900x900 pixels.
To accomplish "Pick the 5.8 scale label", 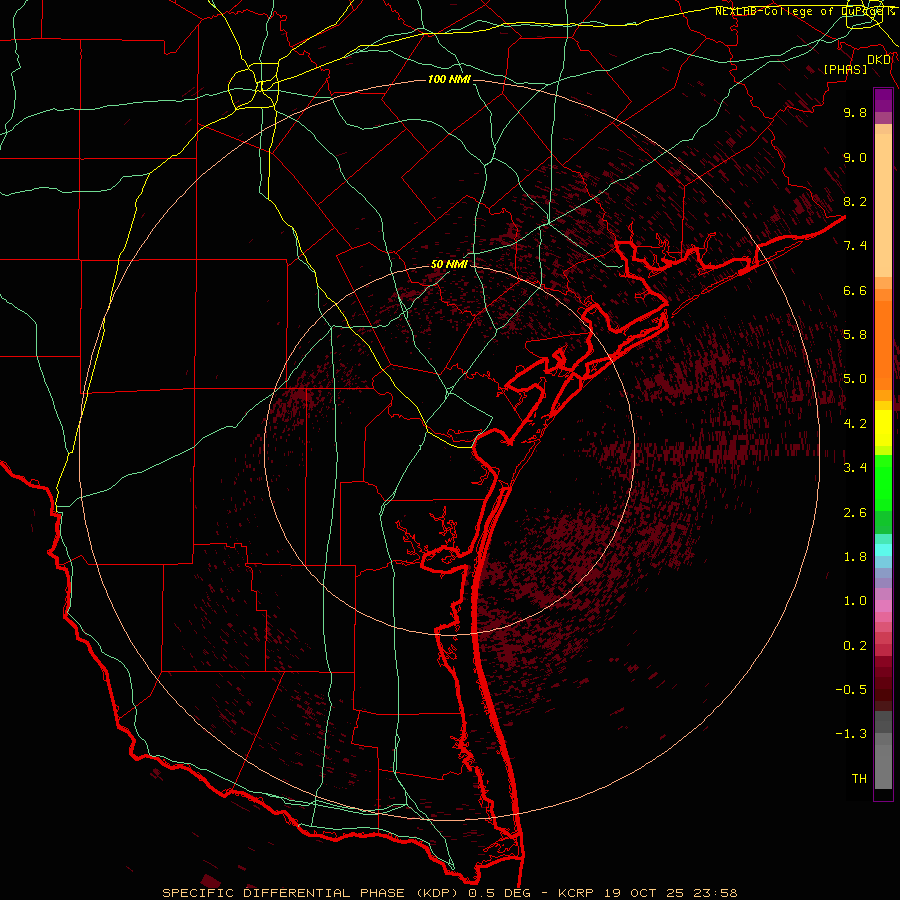I will (x=855, y=335).
